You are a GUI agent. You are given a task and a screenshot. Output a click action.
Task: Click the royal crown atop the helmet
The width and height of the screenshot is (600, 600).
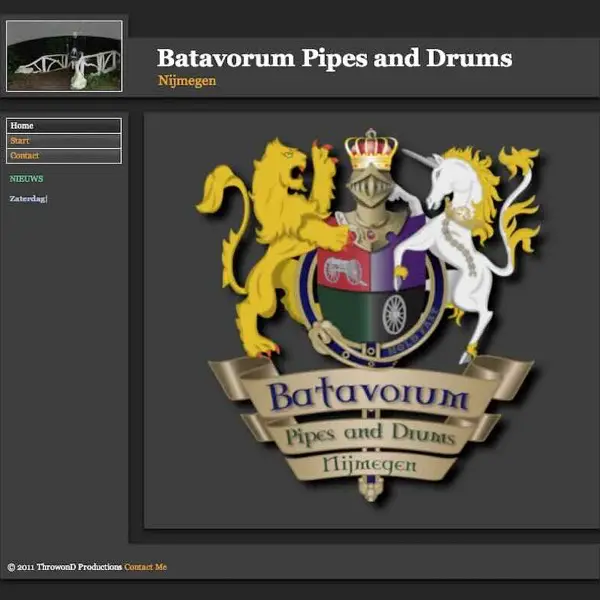point(371,149)
